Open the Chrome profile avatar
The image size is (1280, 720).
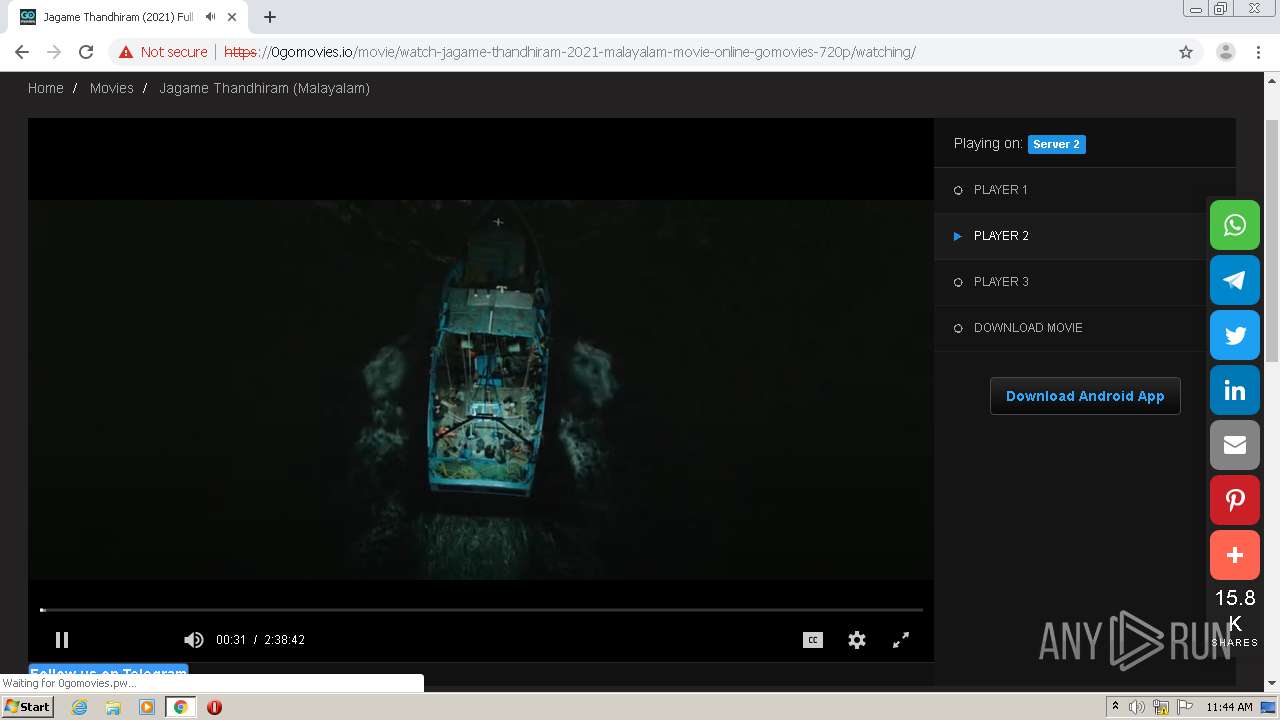coord(1225,52)
